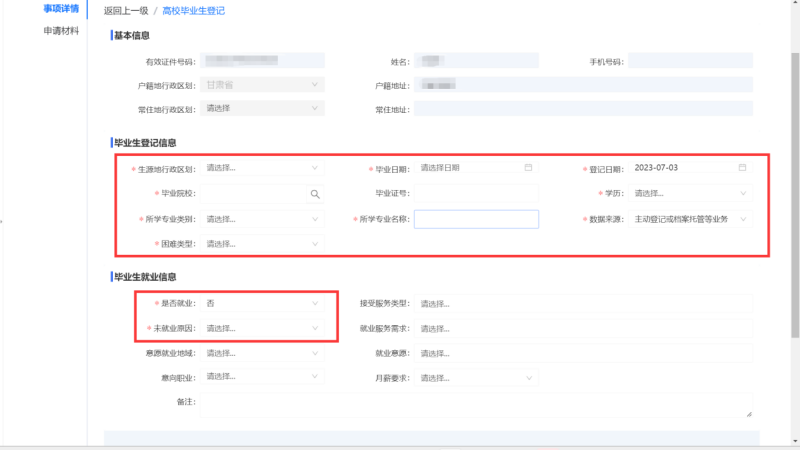The width and height of the screenshot is (800, 450).
Task: Open 就业服务需求 selector
Action: point(583,329)
